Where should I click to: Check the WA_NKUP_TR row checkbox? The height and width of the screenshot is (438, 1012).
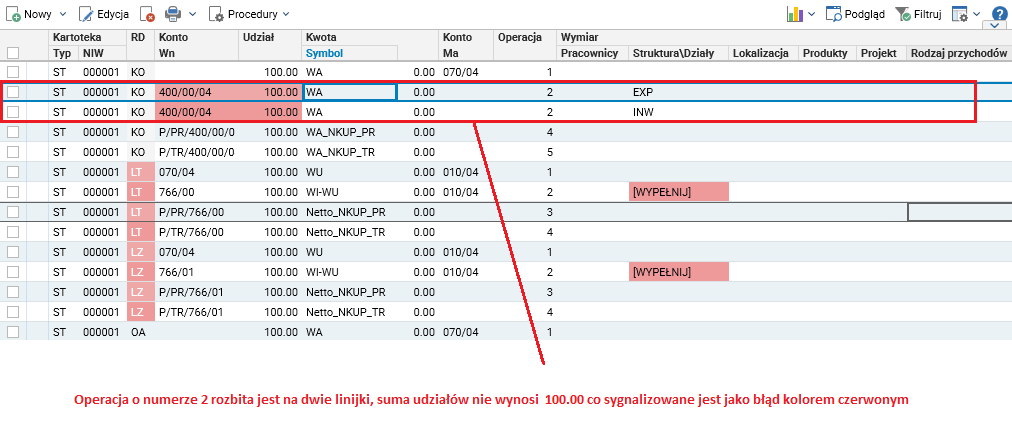point(13,152)
